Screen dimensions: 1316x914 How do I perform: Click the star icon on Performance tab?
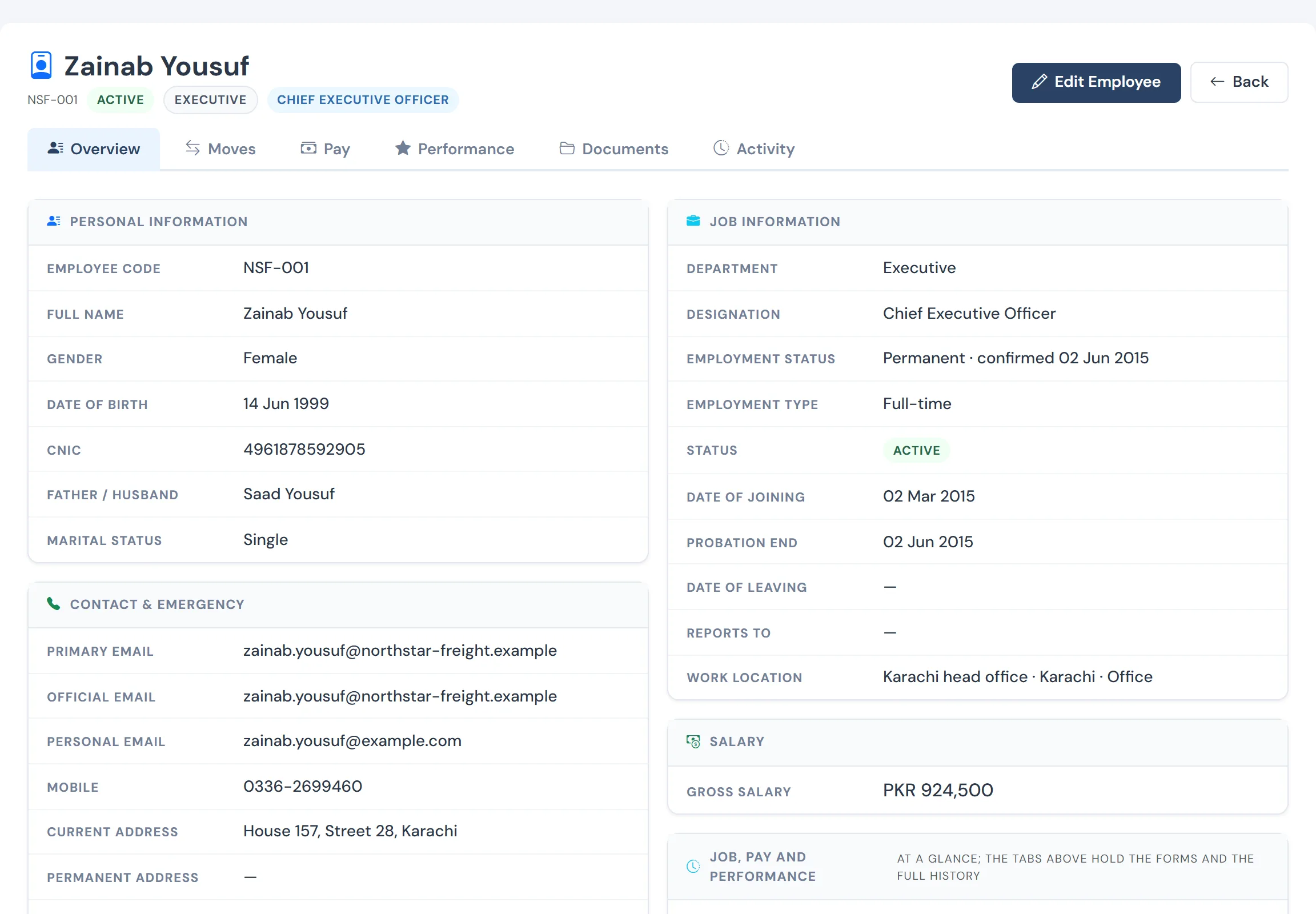(x=403, y=148)
